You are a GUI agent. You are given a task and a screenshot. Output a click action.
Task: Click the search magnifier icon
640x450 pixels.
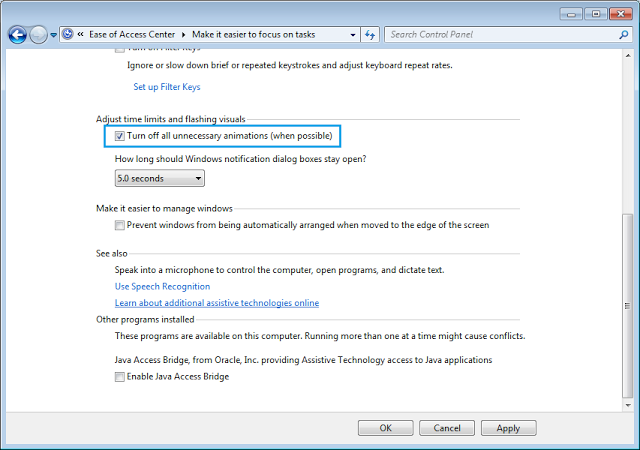tap(624, 35)
